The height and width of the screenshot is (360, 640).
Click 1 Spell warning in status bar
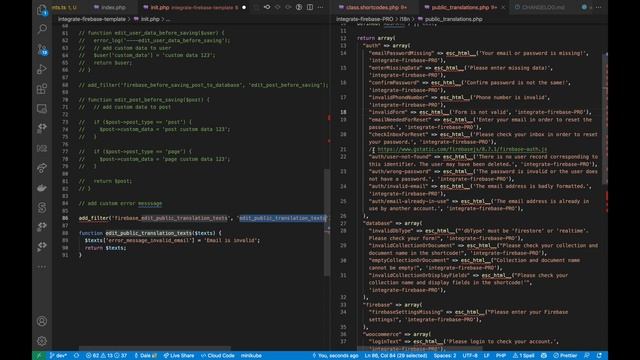[524, 356]
